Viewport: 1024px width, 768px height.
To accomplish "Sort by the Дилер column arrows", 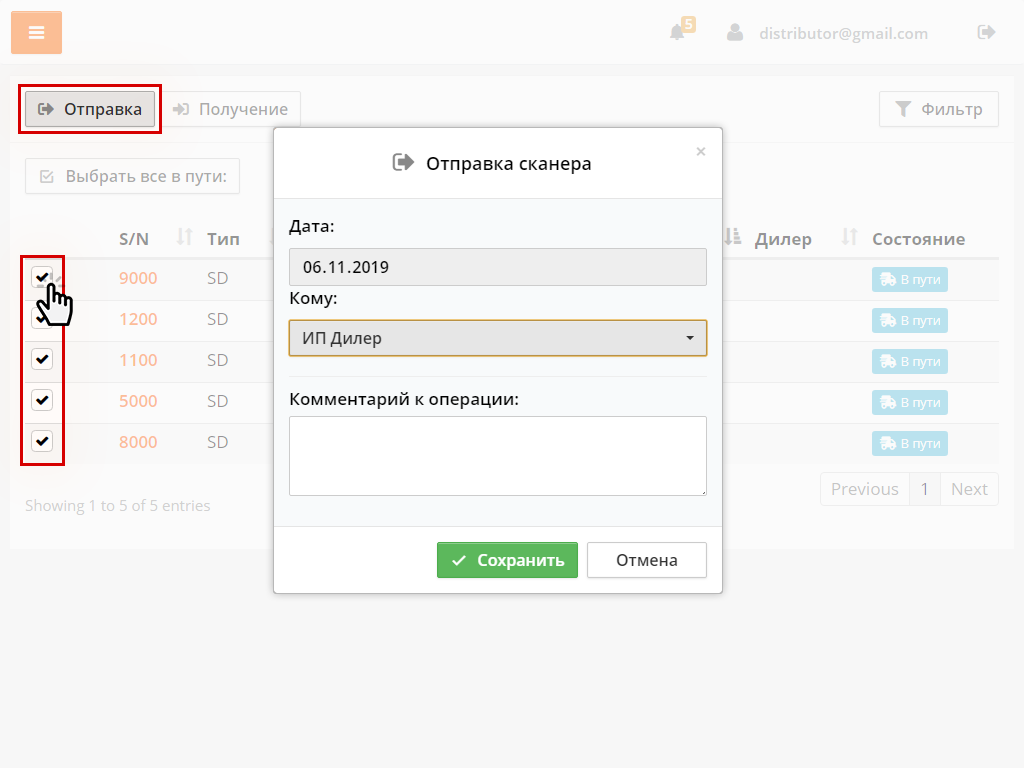I will pyautogui.click(x=849, y=238).
